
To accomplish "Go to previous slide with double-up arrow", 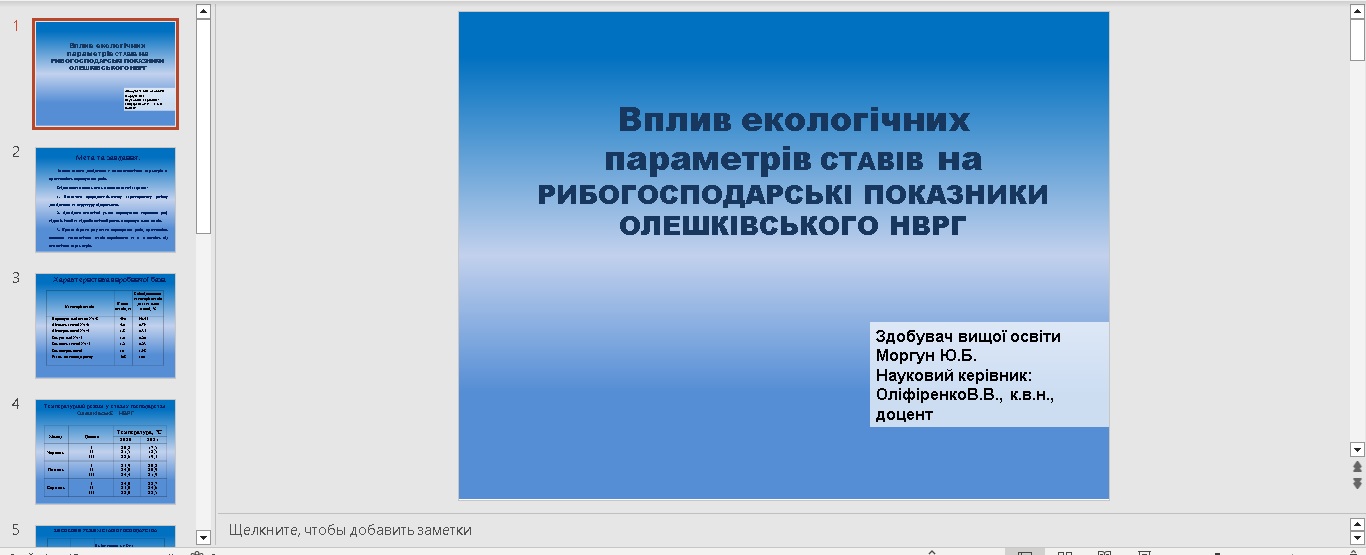I will point(1357,467).
